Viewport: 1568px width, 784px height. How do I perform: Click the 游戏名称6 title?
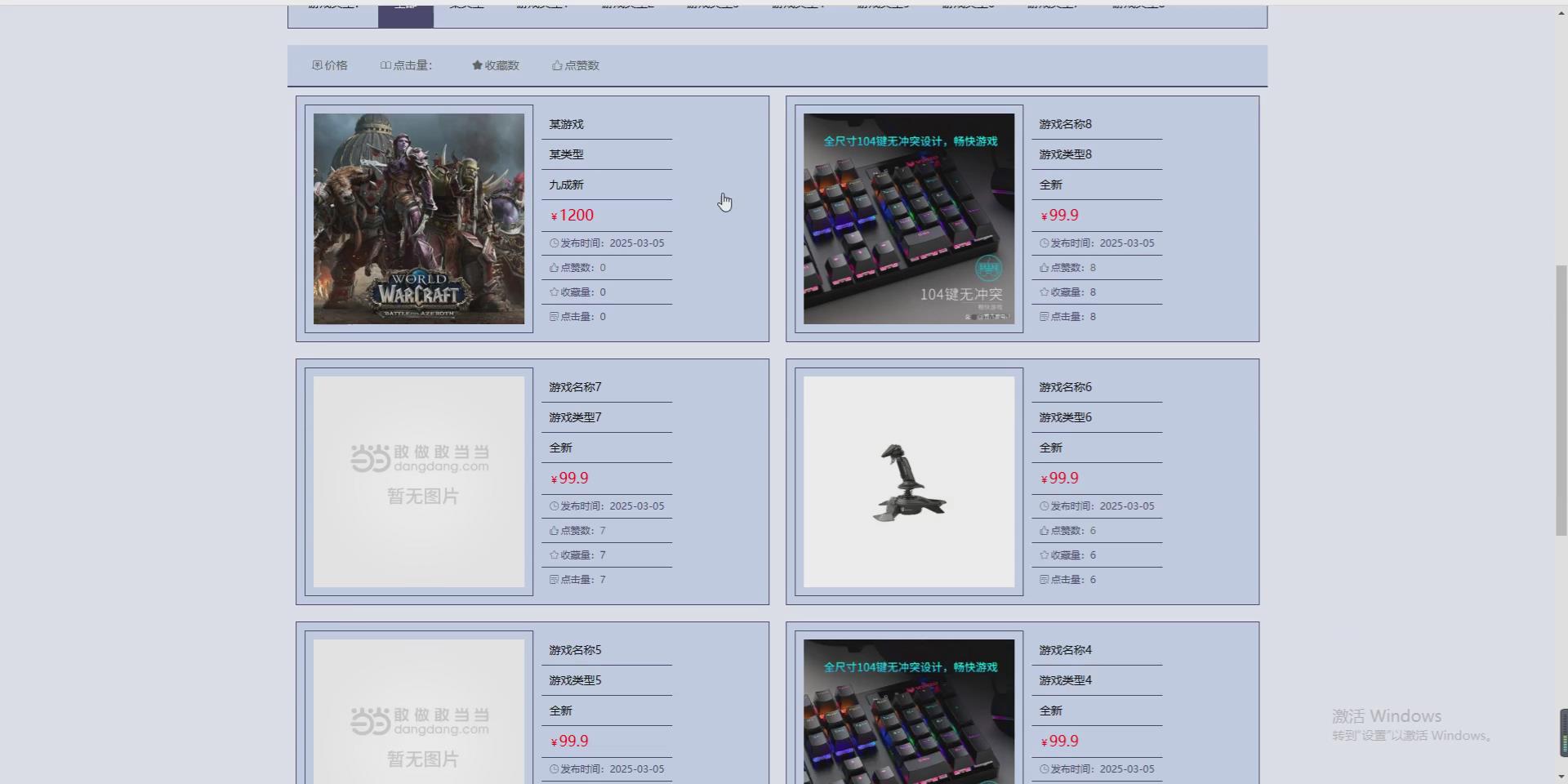[x=1065, y=387]
